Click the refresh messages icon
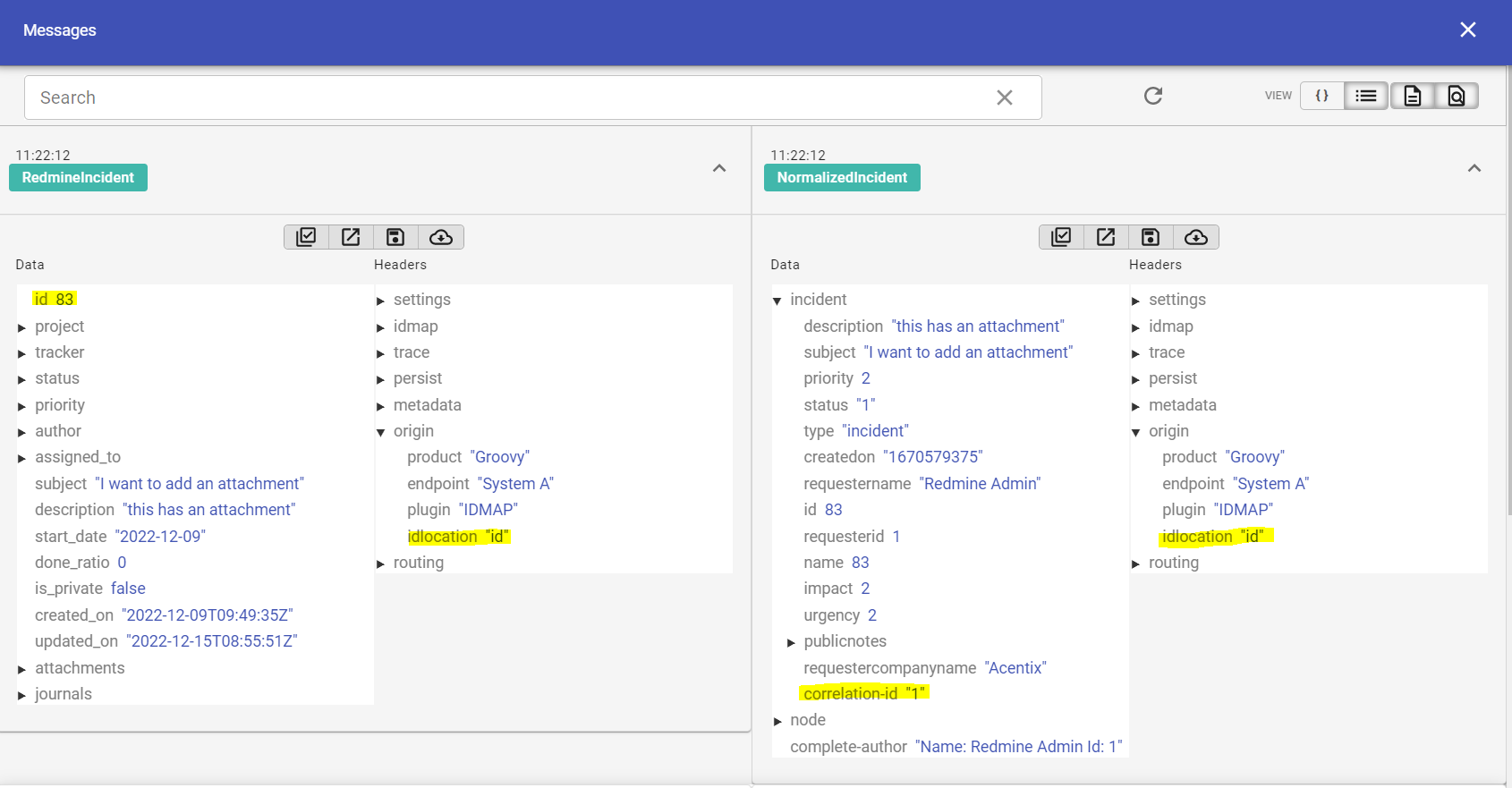The width and height of the screenshot is (1512, 788). pyautogui.click(x=1153, y=96)
